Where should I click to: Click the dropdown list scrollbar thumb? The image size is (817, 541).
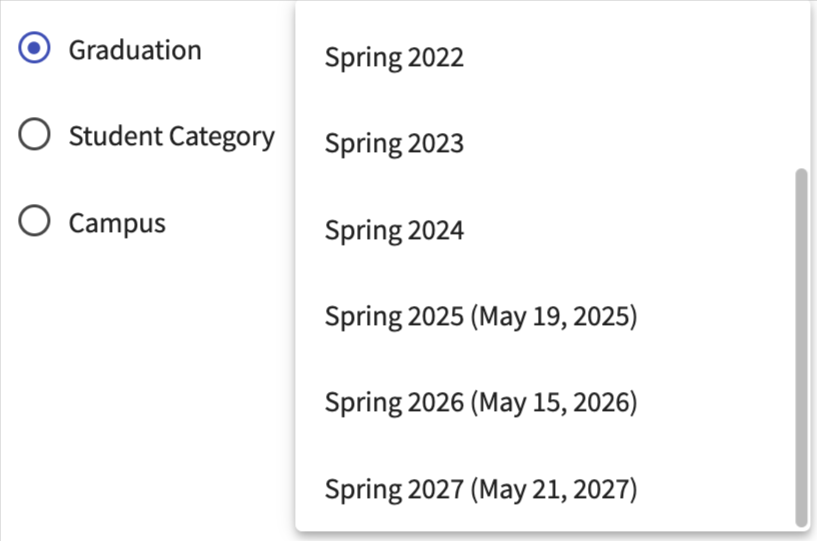pyautogui.click(x=800, y=346)
